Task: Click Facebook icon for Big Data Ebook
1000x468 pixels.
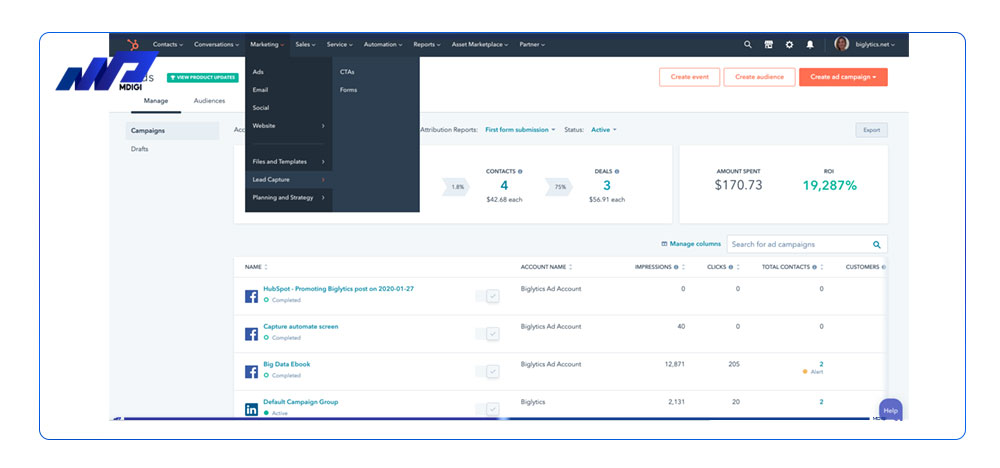Action: (x=251, y=372)
